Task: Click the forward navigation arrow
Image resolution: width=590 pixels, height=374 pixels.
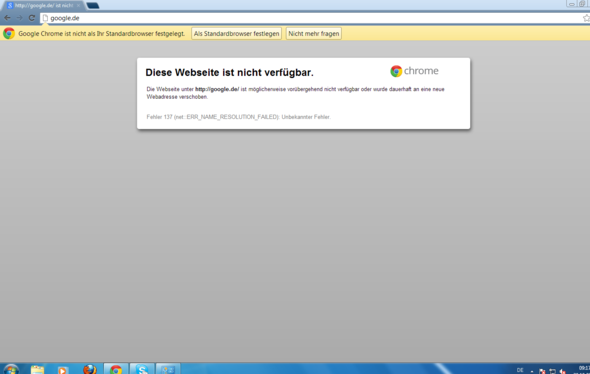Action: [x=19, y=18]
